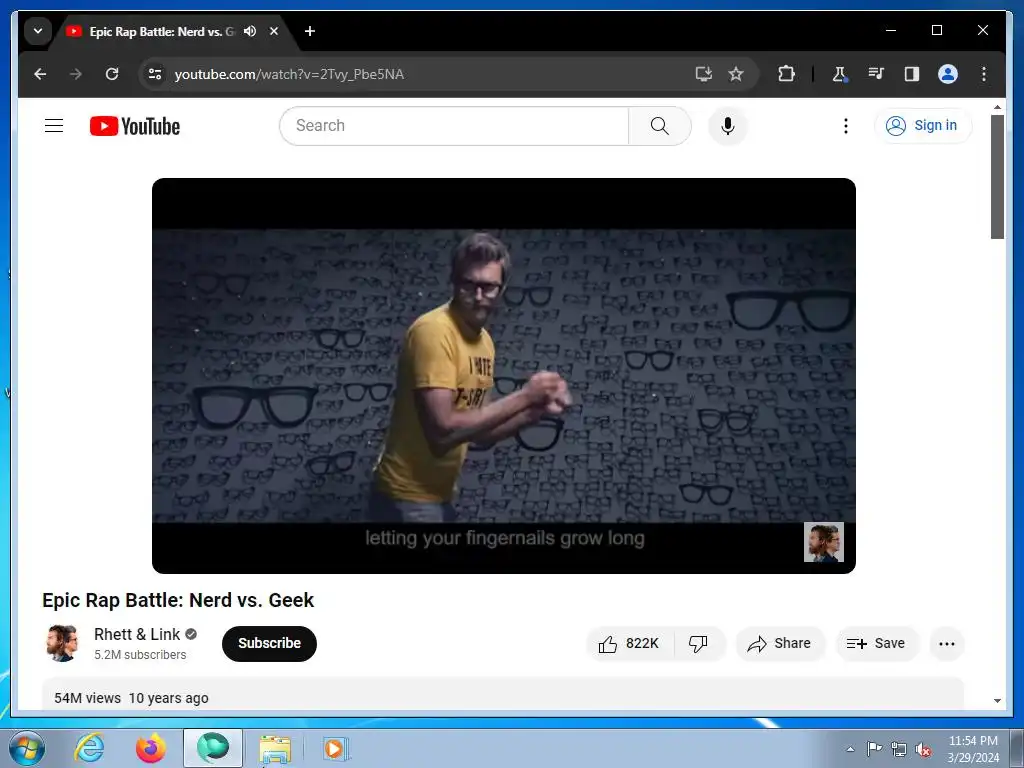Open the taskbar clock 11:54 PM

tap(973, 749)
